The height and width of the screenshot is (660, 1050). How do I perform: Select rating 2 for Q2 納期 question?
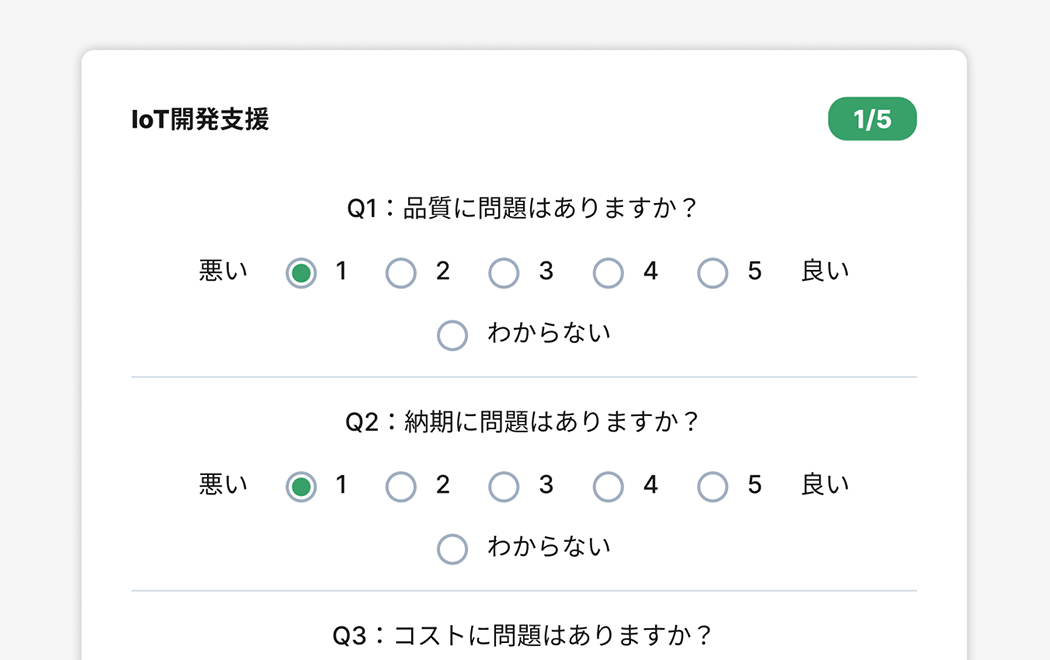(401, 487)
